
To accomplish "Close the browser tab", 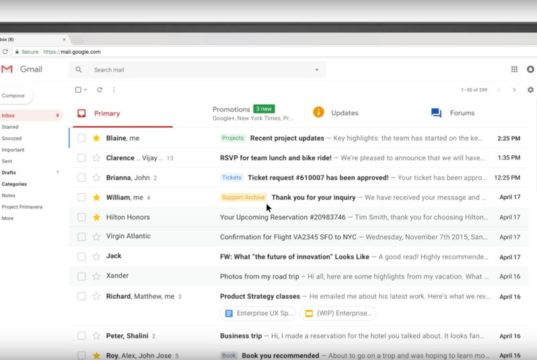I will [x=64, y=39].
